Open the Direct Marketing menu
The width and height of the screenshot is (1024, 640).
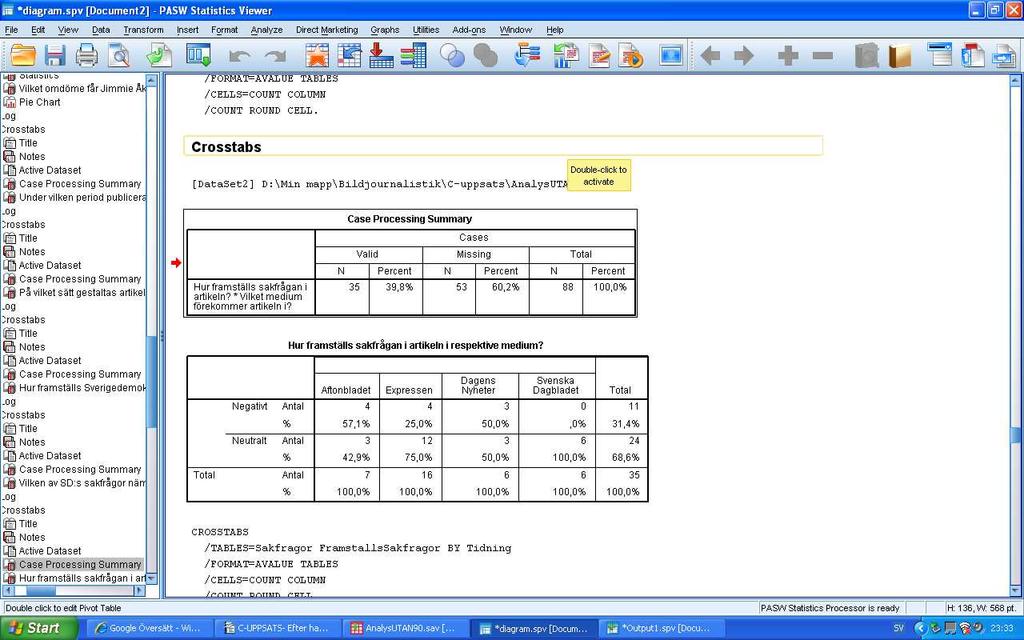click(x=327, y=30)
